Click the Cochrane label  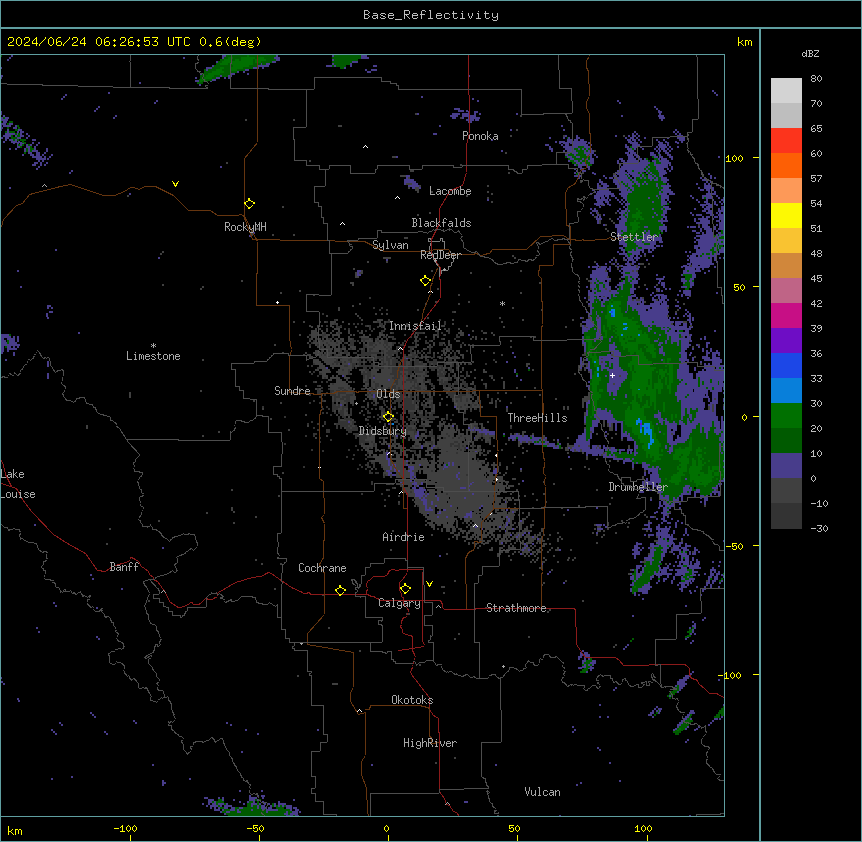(x=322, y=568)
